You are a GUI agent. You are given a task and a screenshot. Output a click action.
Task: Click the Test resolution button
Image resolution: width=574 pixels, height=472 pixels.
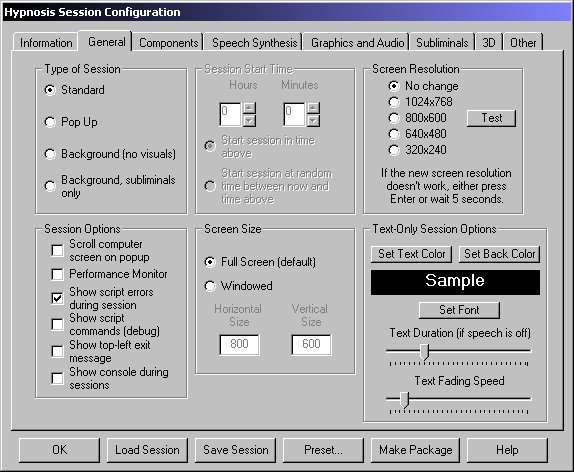491,118
